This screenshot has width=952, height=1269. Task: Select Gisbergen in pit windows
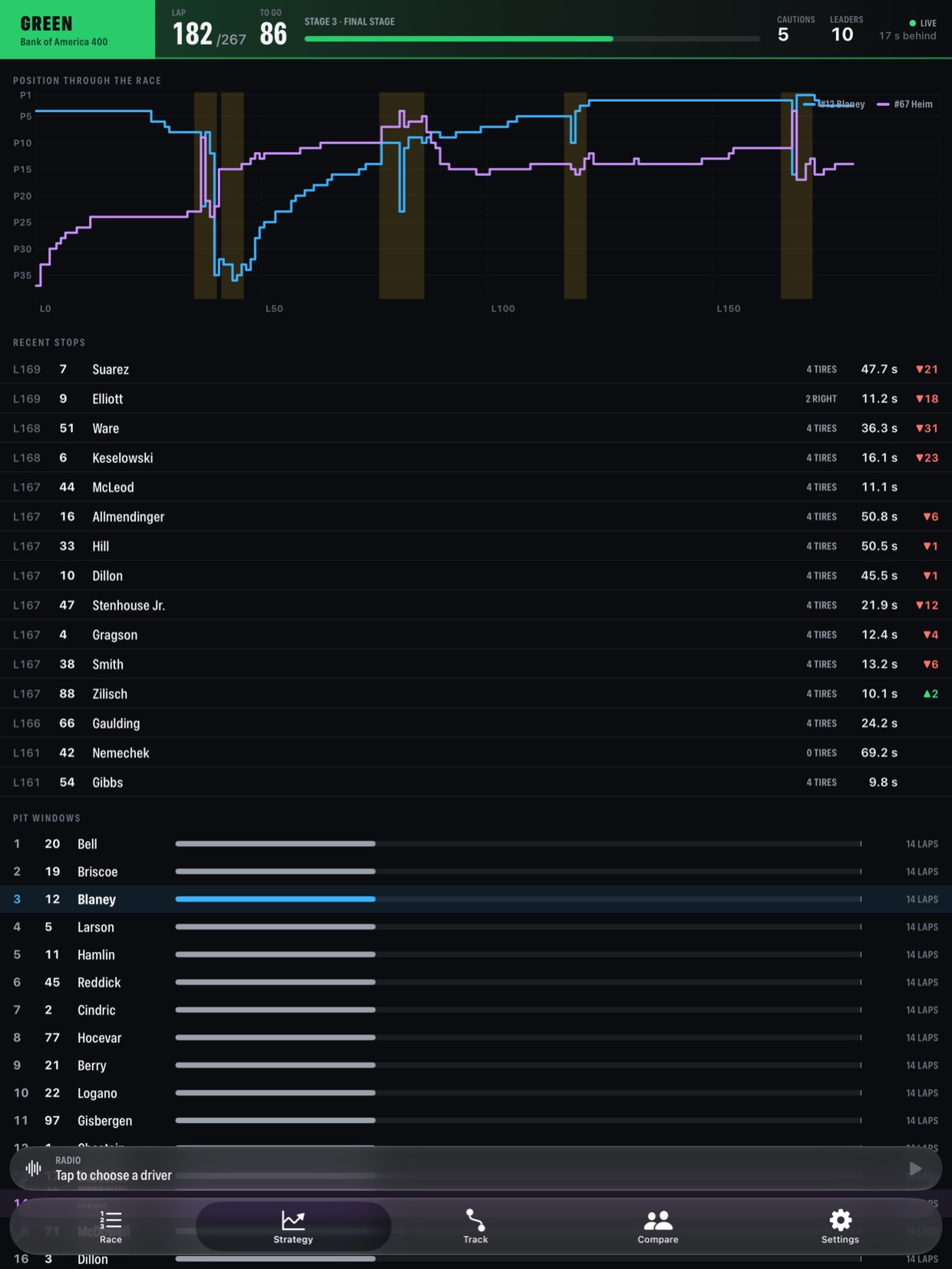click(476, 1120)
